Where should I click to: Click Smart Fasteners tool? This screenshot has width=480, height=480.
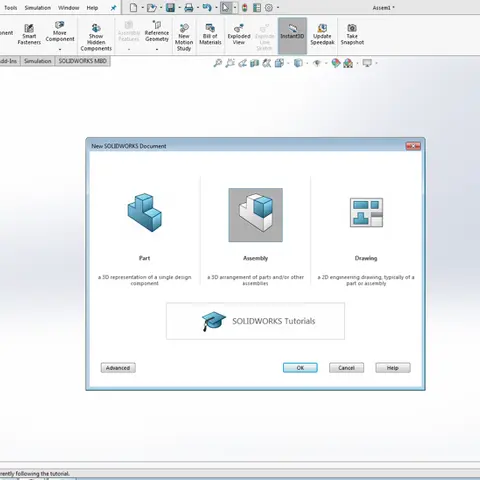(x=29, y=34)
